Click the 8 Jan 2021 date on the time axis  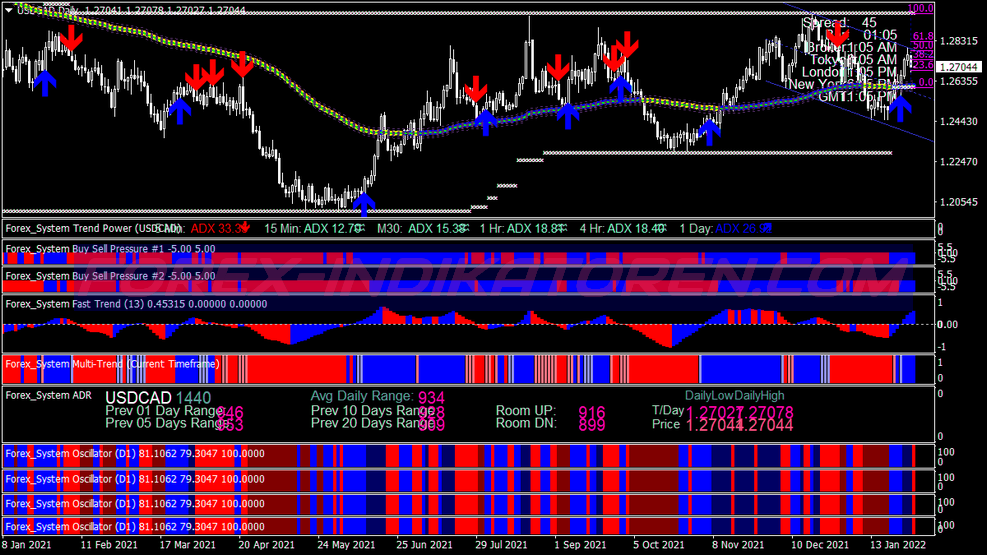(x=26, y=544)
